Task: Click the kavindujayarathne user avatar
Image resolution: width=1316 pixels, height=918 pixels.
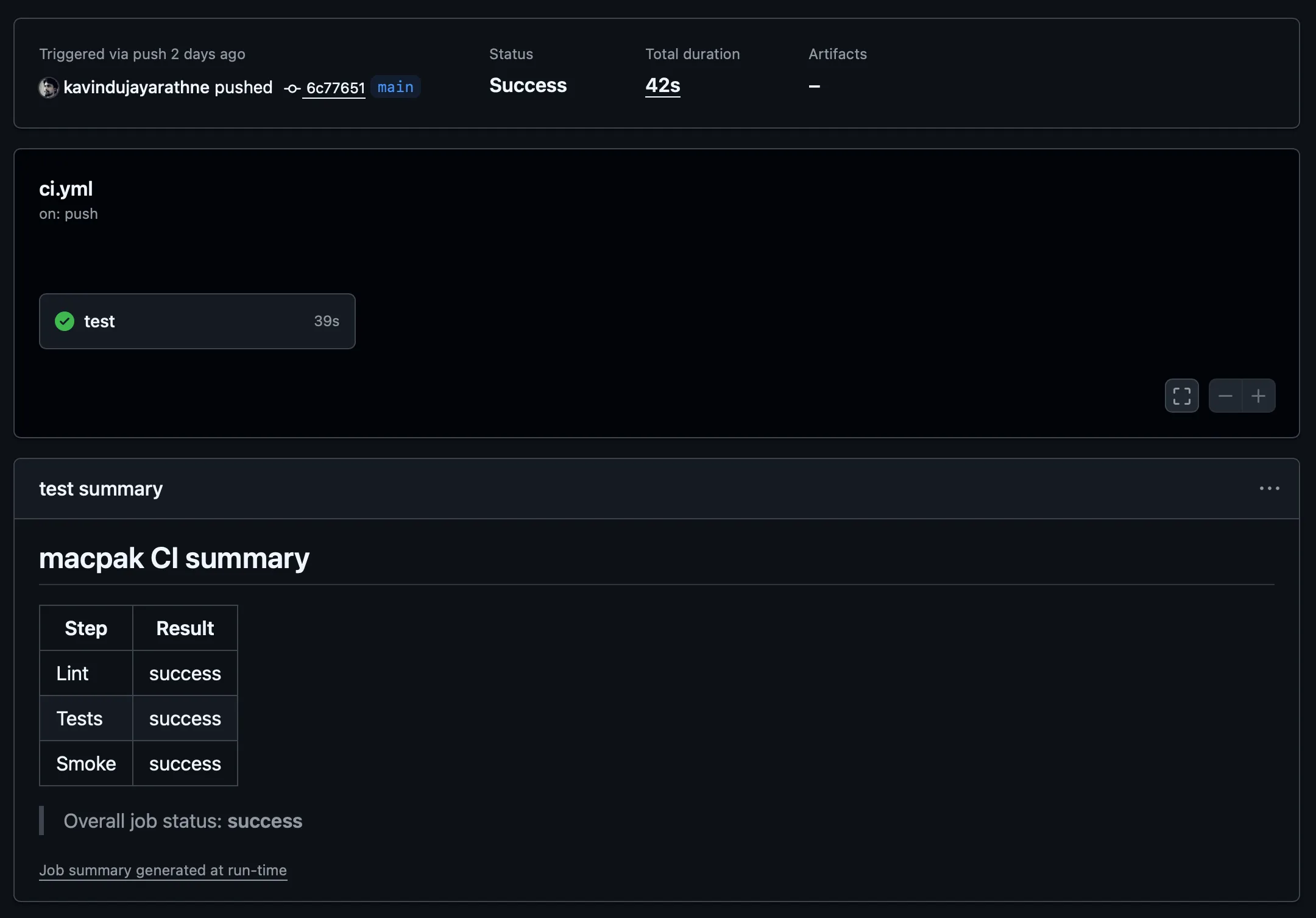Action: [49, 88]
